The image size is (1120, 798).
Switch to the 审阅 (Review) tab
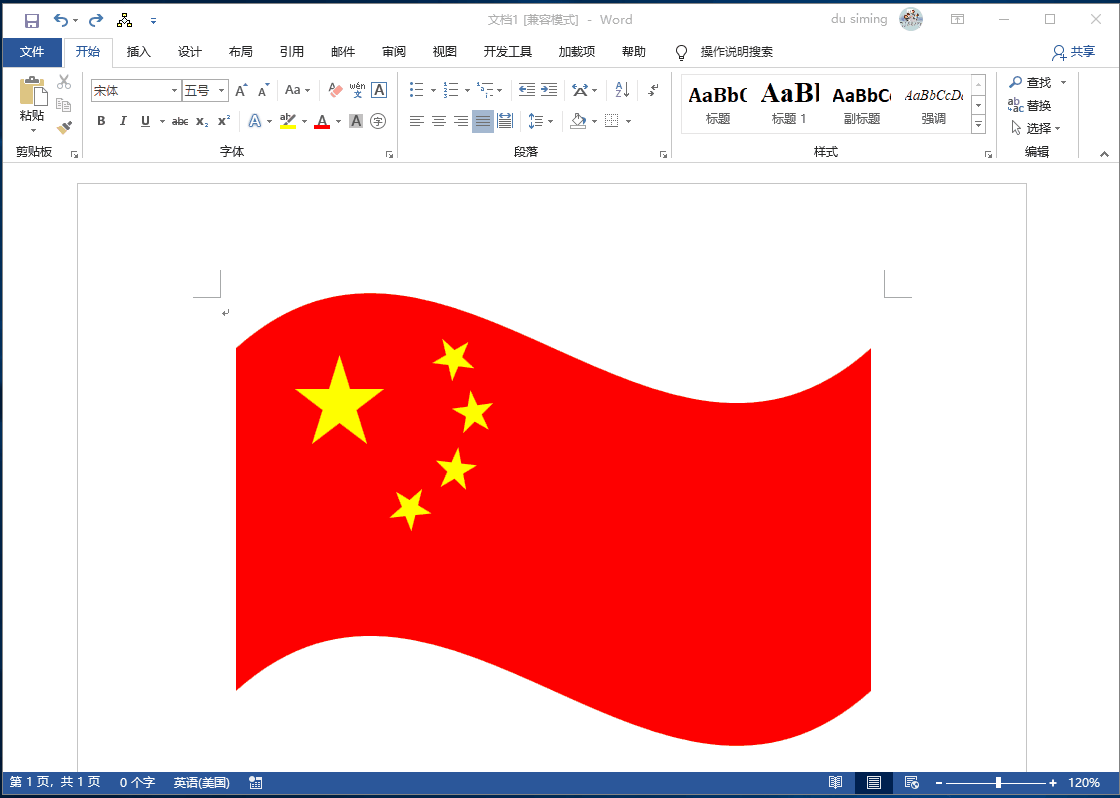click(x=394, y=52)
